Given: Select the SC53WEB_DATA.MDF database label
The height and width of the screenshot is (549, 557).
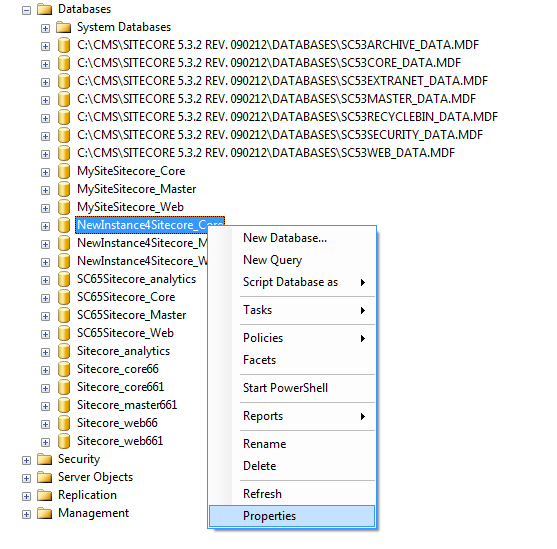Looking at the screenshot, I should tap(266, 153).
